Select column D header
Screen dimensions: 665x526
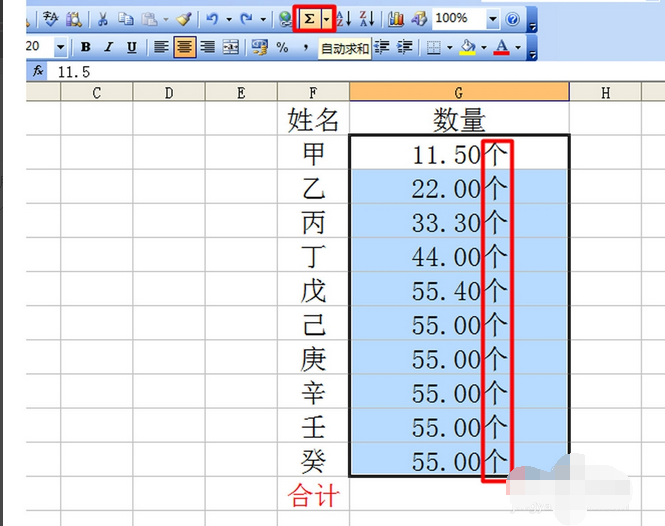[x=169, y=92]
